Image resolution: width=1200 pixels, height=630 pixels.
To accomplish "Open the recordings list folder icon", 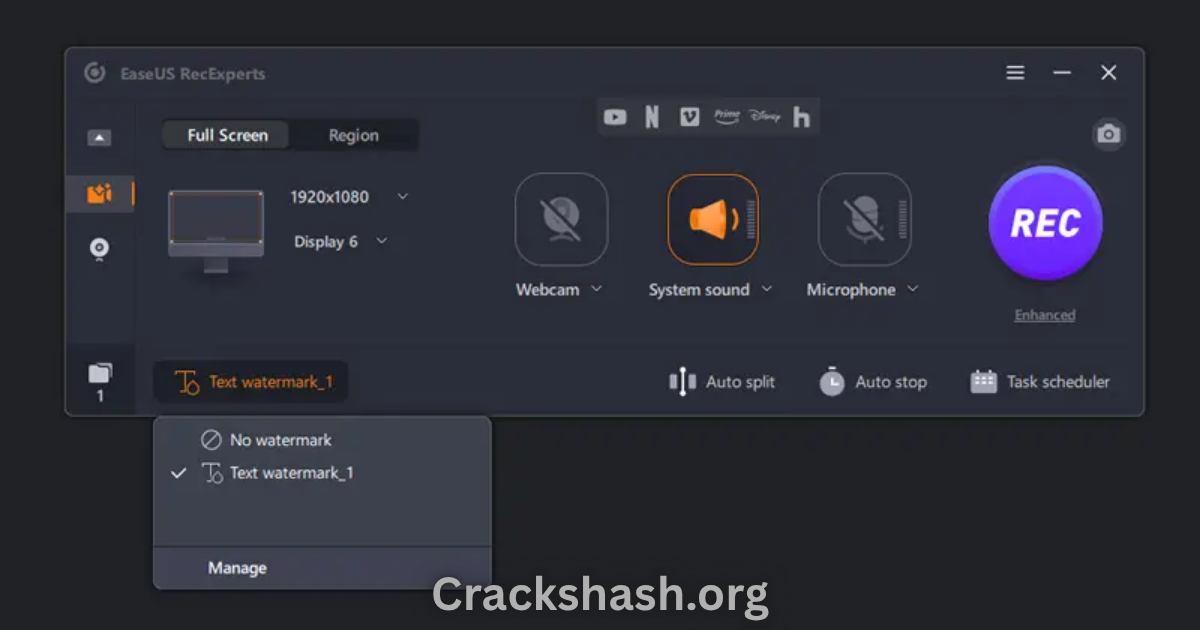I will (99, 374).
